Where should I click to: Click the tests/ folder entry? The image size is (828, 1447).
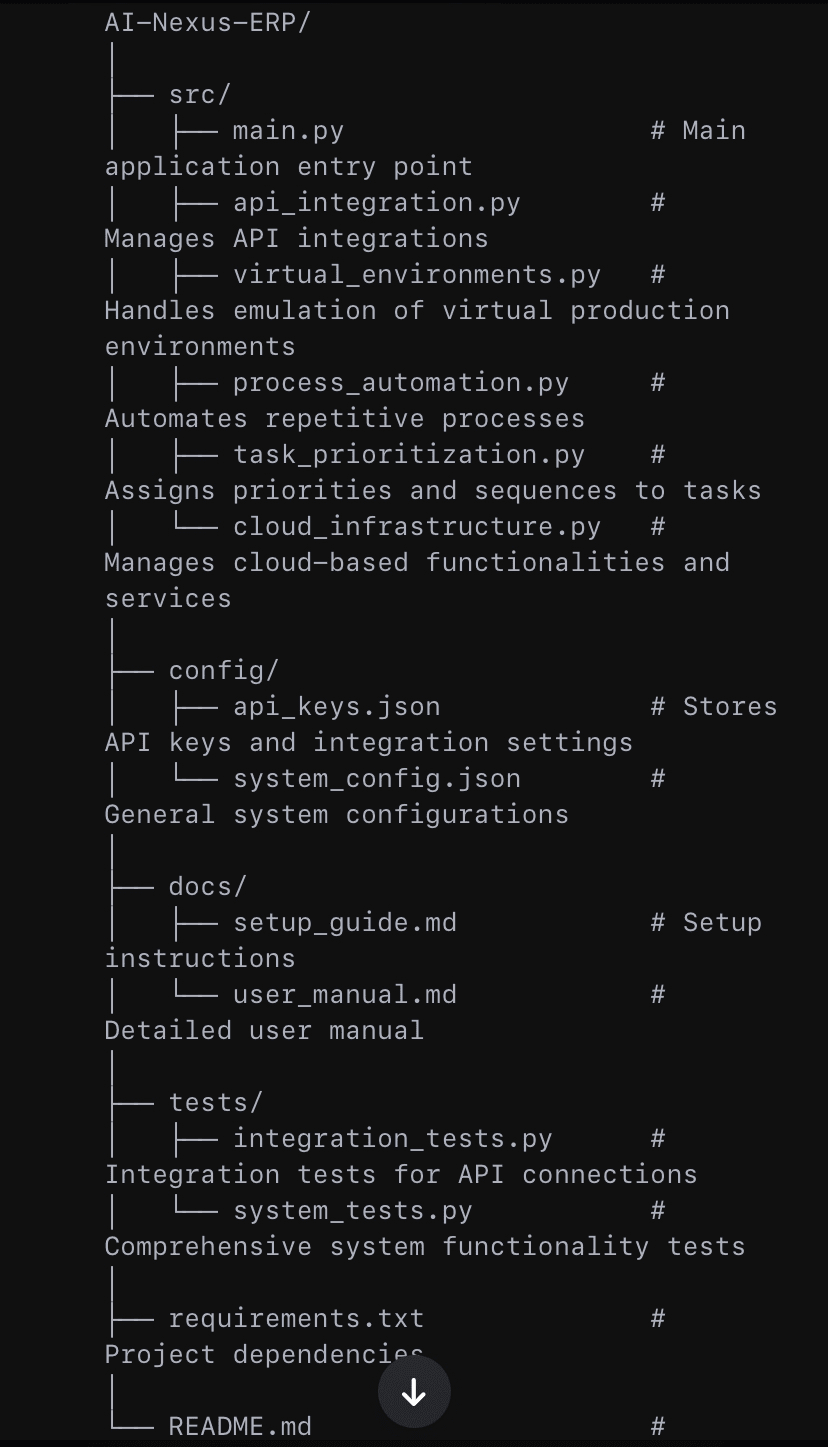click(216, 1102)
